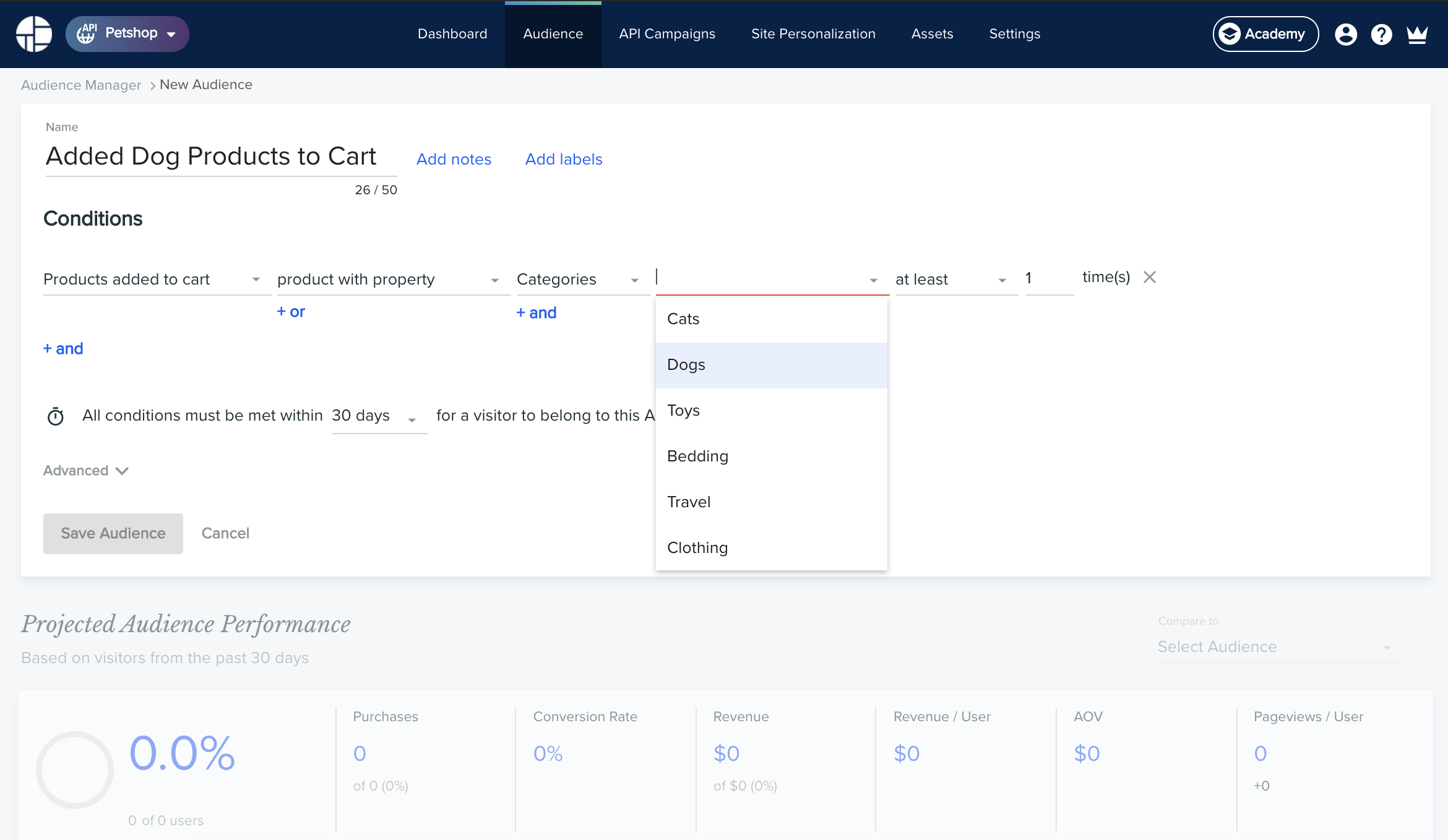
Task: Open the at least operator dropdown
Action: tap(956, 280)
